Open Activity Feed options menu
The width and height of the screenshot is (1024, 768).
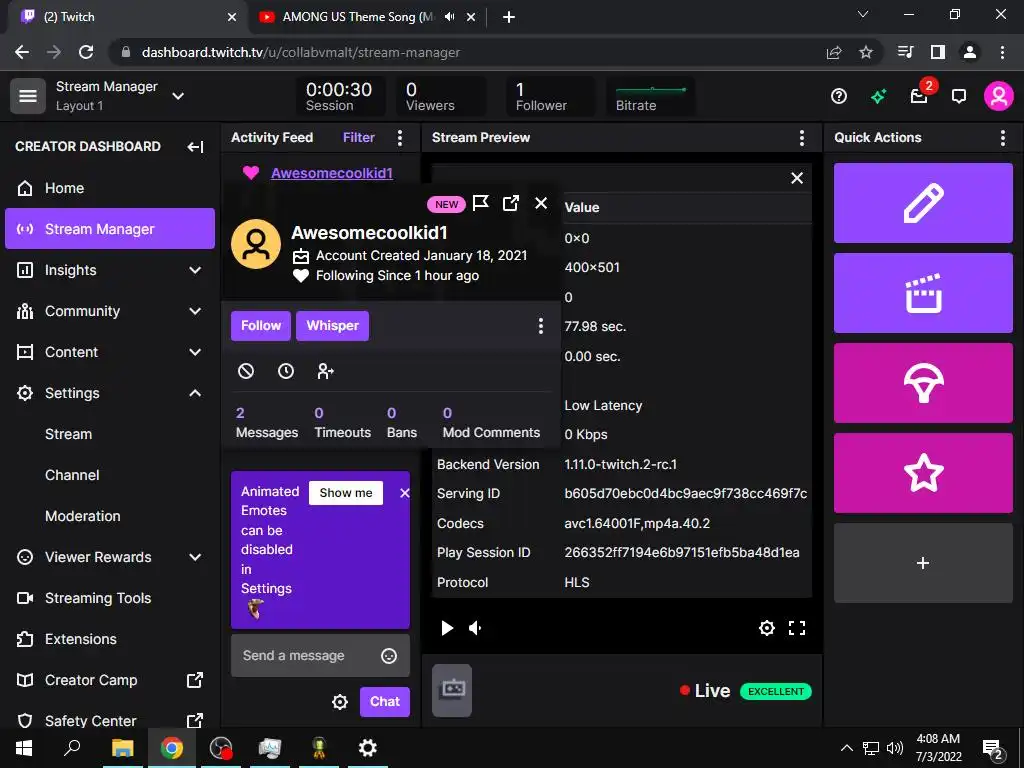400,138
